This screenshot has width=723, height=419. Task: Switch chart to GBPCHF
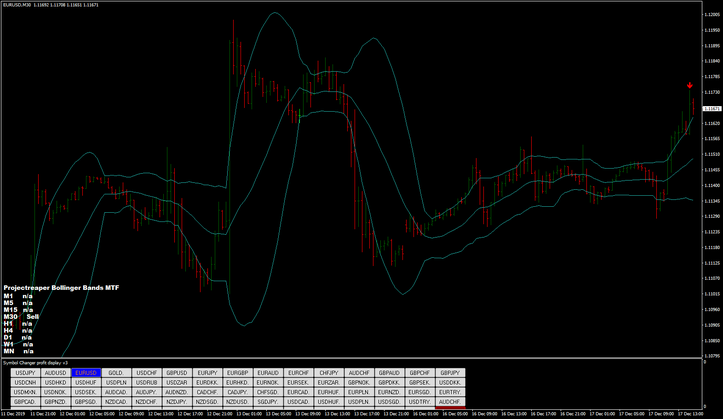[420, 372]
